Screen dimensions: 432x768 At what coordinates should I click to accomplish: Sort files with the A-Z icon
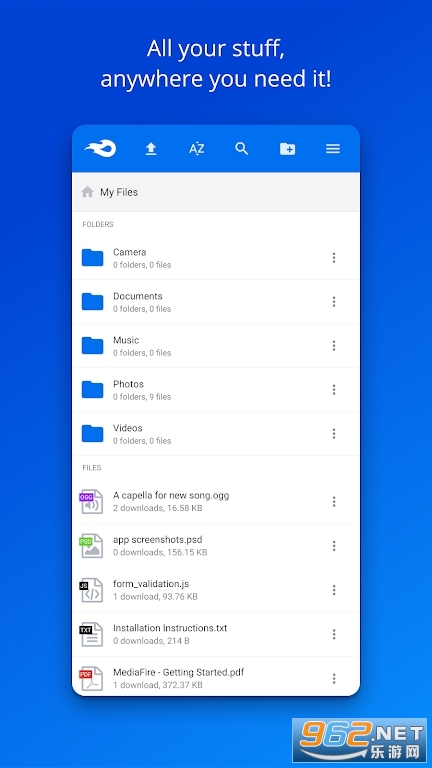[x=196, y=149]
